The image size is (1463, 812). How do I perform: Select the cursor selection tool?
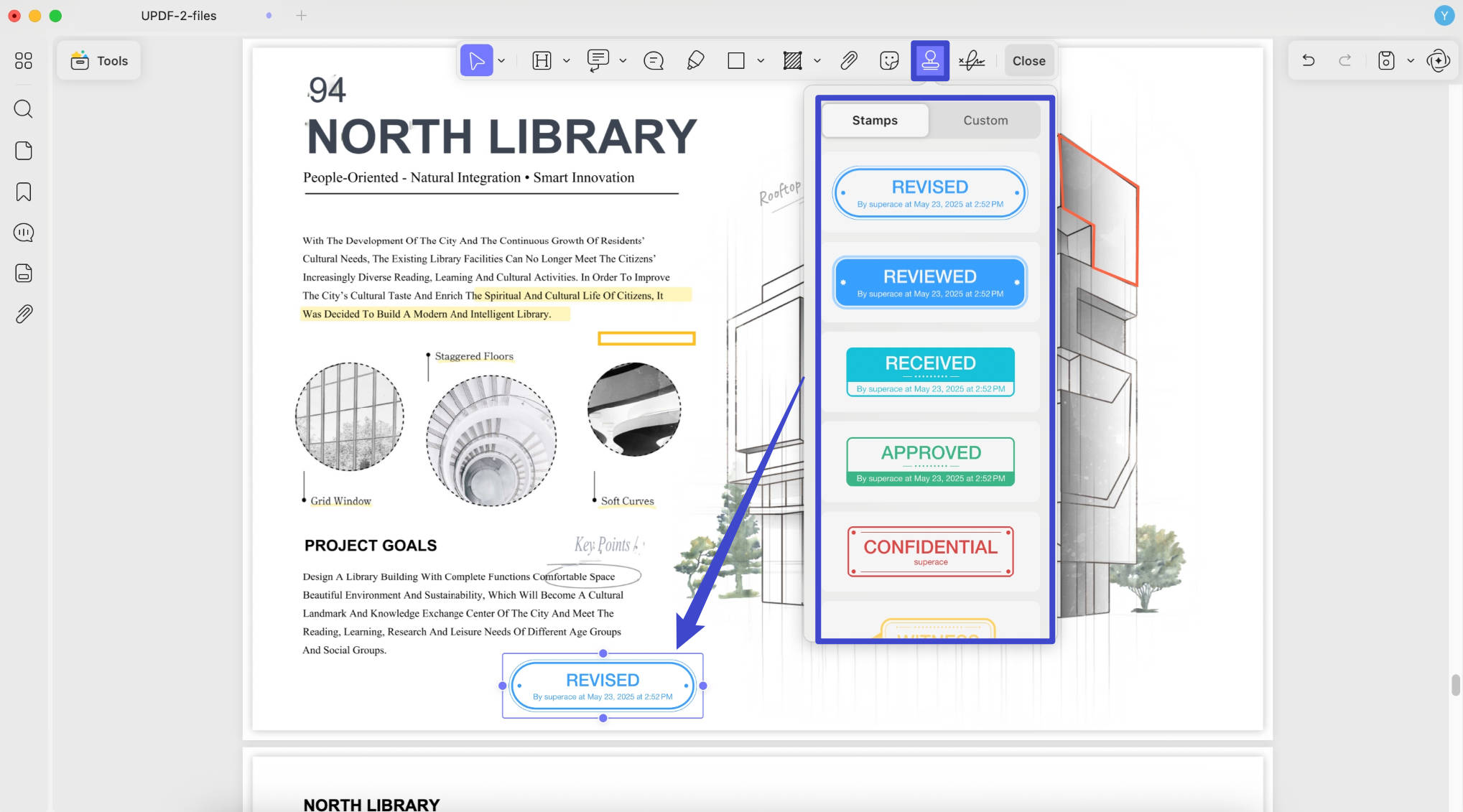click(x=476, y=61)
